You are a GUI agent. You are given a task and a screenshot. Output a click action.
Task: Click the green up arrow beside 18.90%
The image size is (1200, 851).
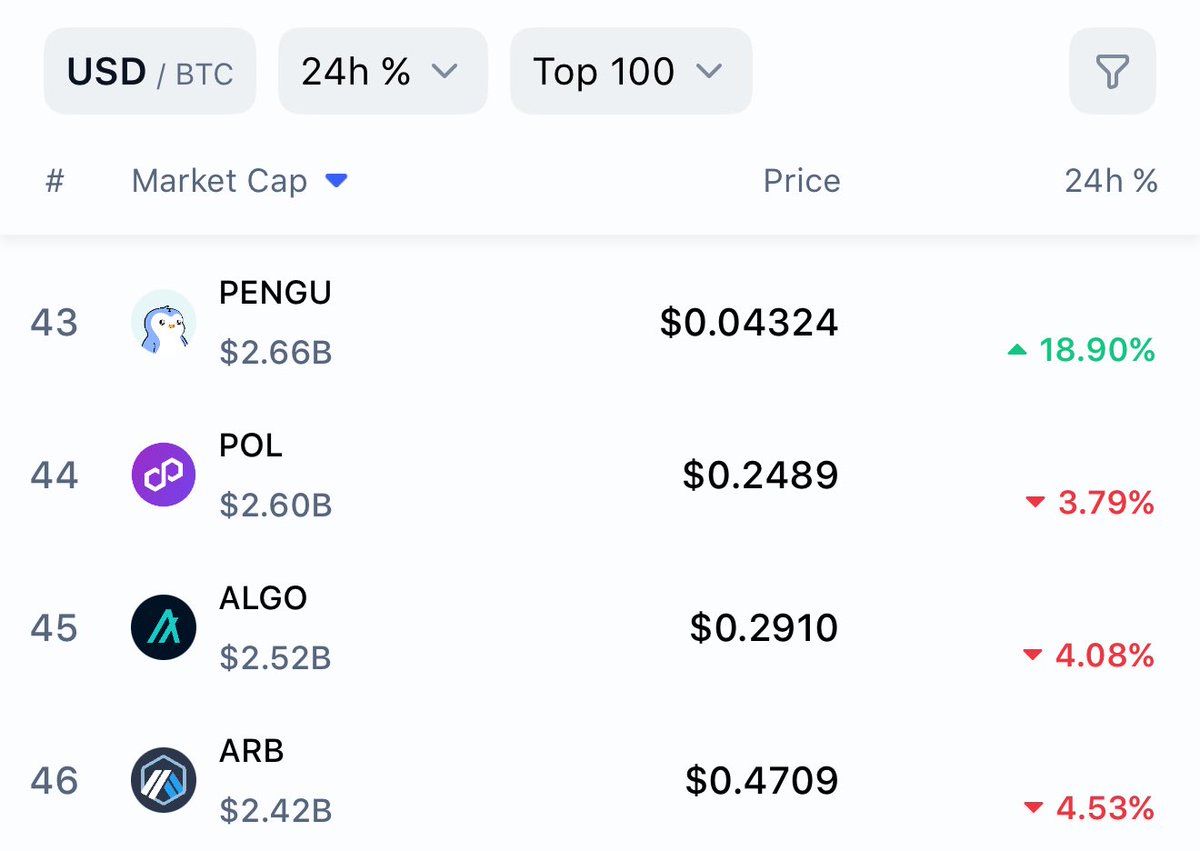tap(1017, 350)
